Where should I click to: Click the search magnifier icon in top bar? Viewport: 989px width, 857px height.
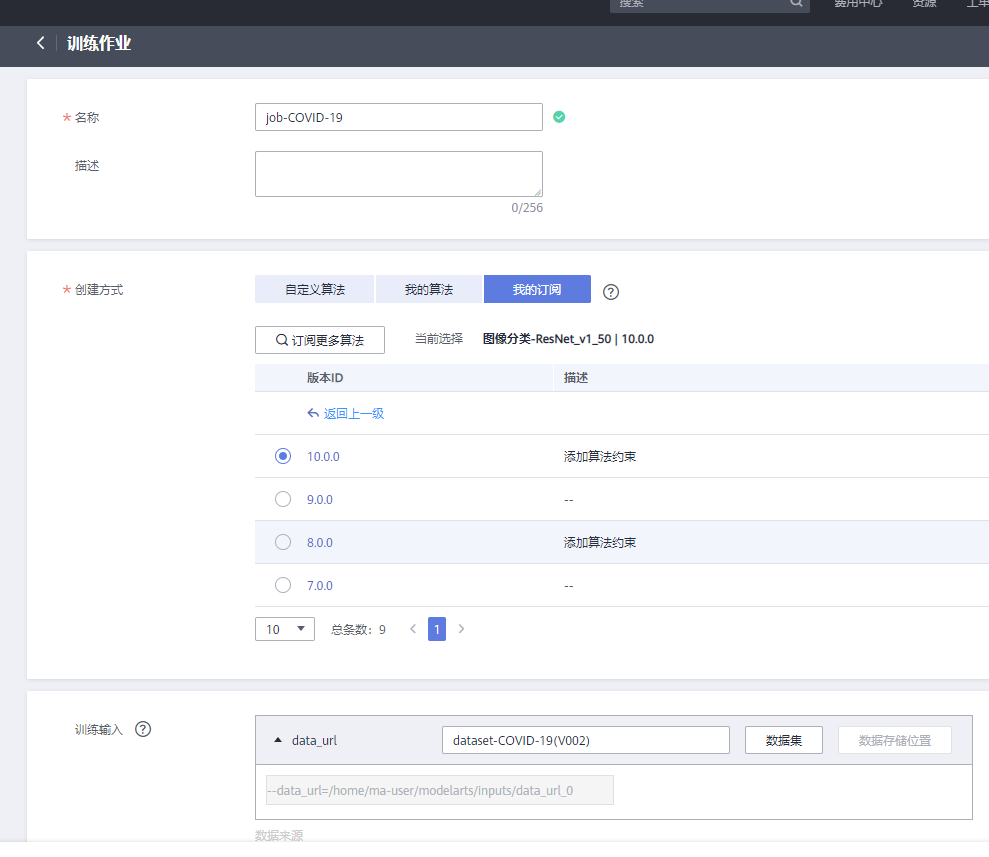[x=796, y=3]
